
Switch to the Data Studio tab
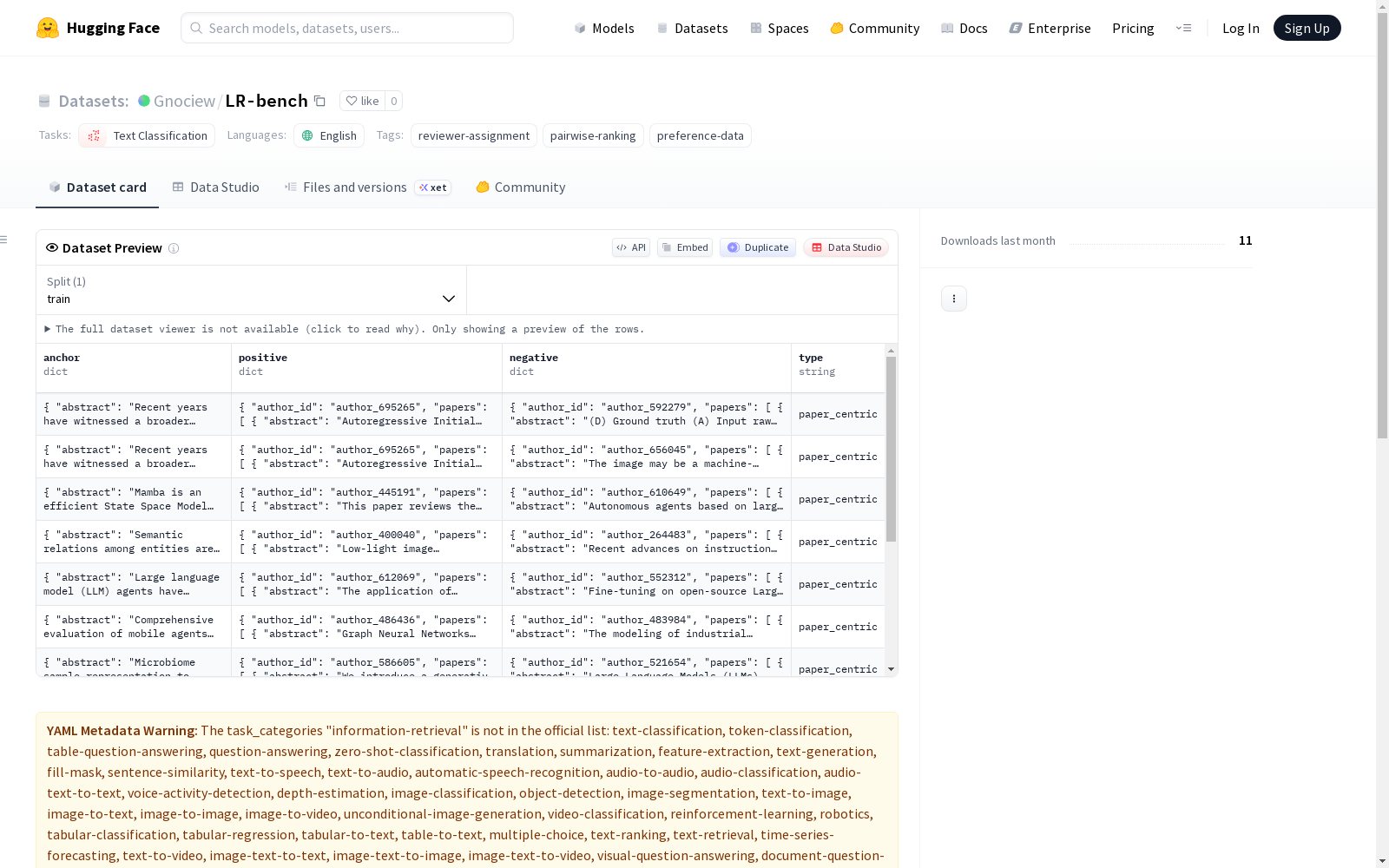[x=215, y=187]
